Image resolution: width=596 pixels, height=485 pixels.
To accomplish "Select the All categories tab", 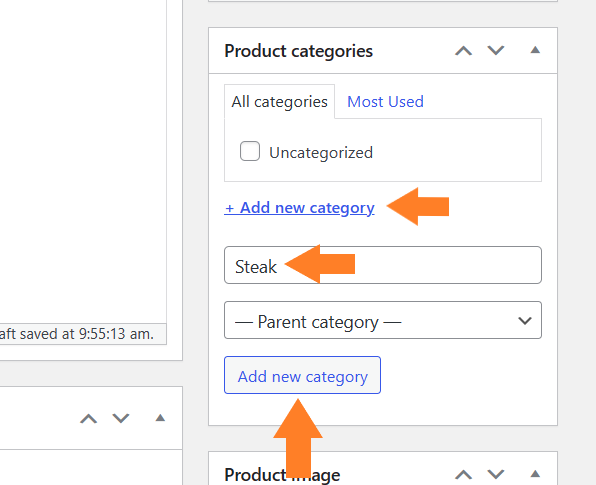I will point(279,101).
